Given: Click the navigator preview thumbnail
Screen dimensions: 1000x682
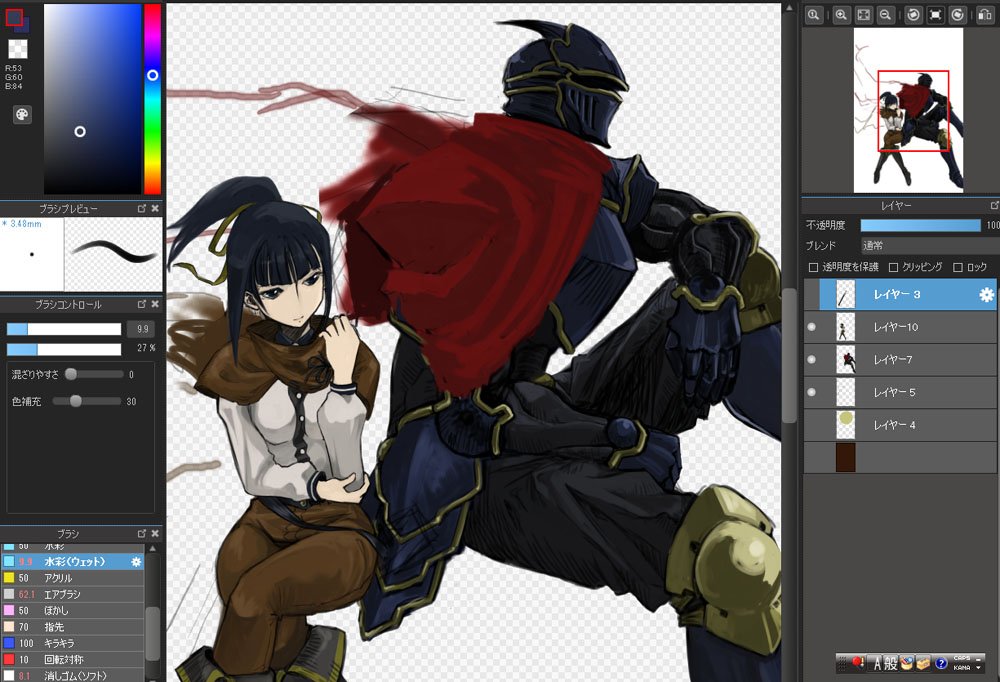Looking at the screenshot, I should 908,110.
